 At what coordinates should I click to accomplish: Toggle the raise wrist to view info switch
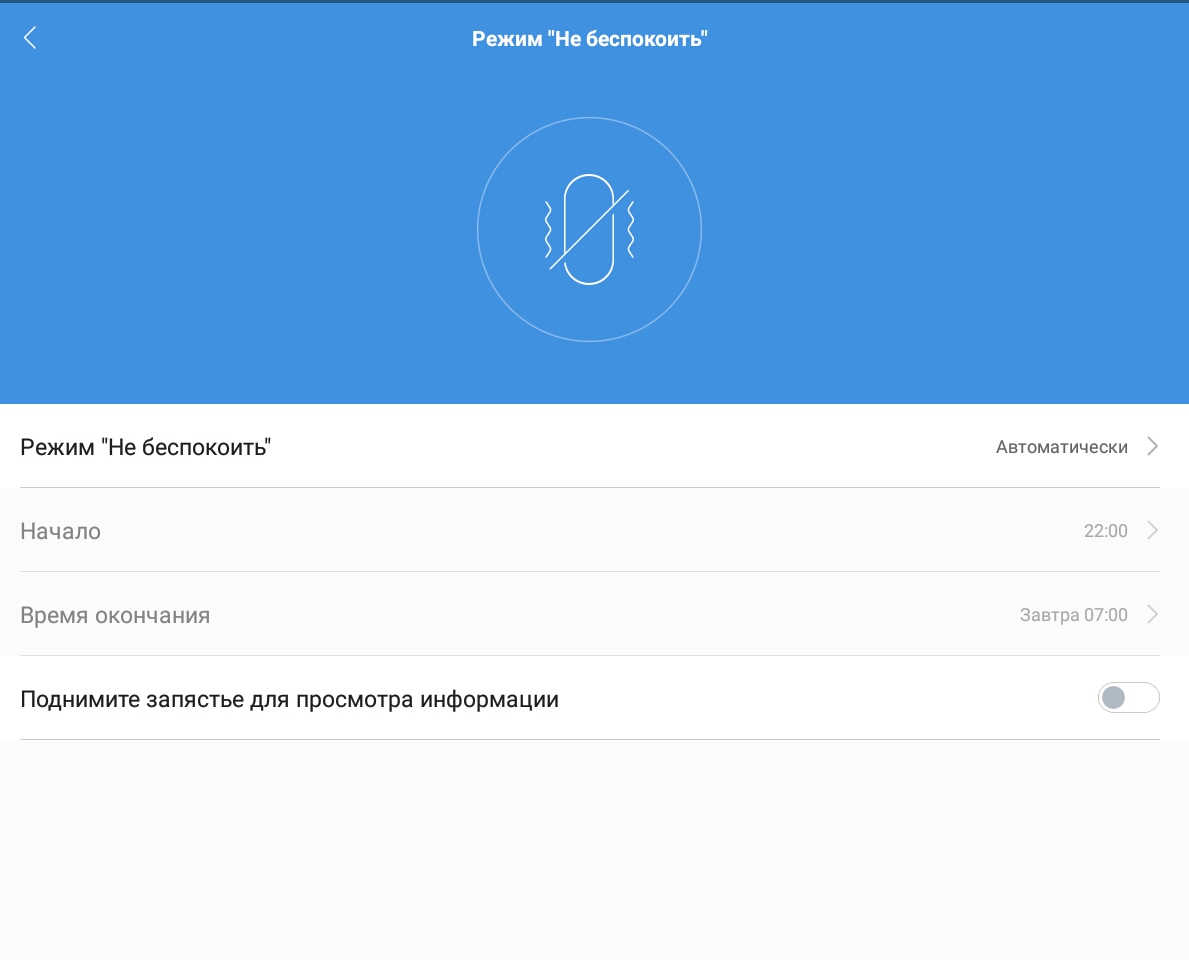1128,698
